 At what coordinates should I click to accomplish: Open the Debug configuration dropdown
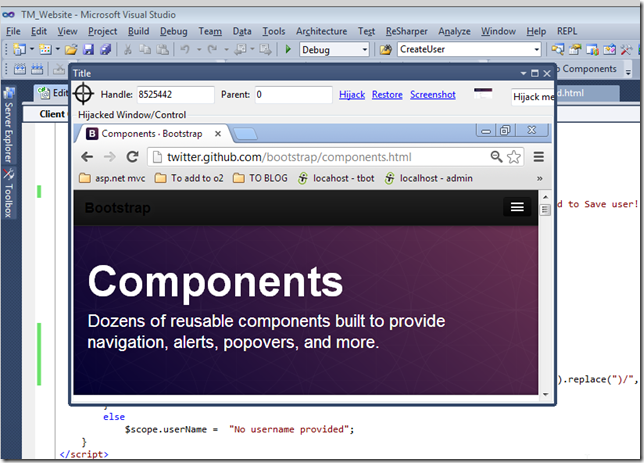pos(334,50)
